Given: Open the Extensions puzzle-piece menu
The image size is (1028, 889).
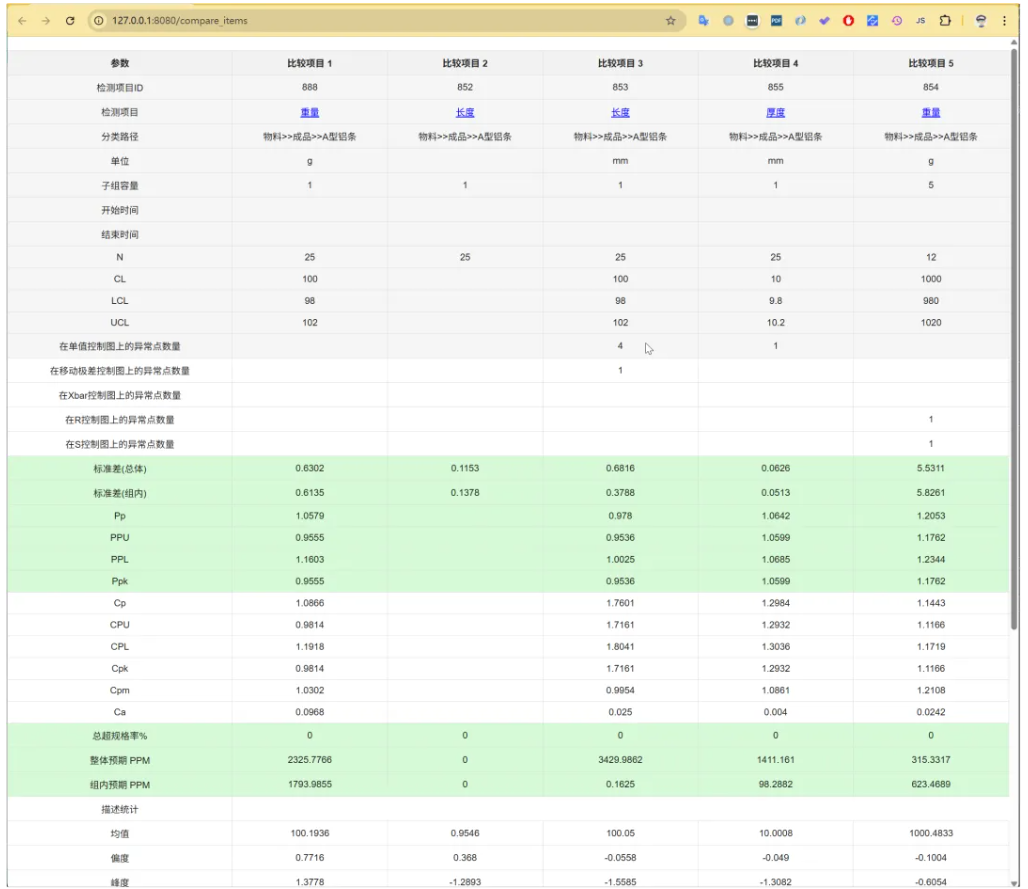Looking at the screenshot, I should (x=944, y=20).
